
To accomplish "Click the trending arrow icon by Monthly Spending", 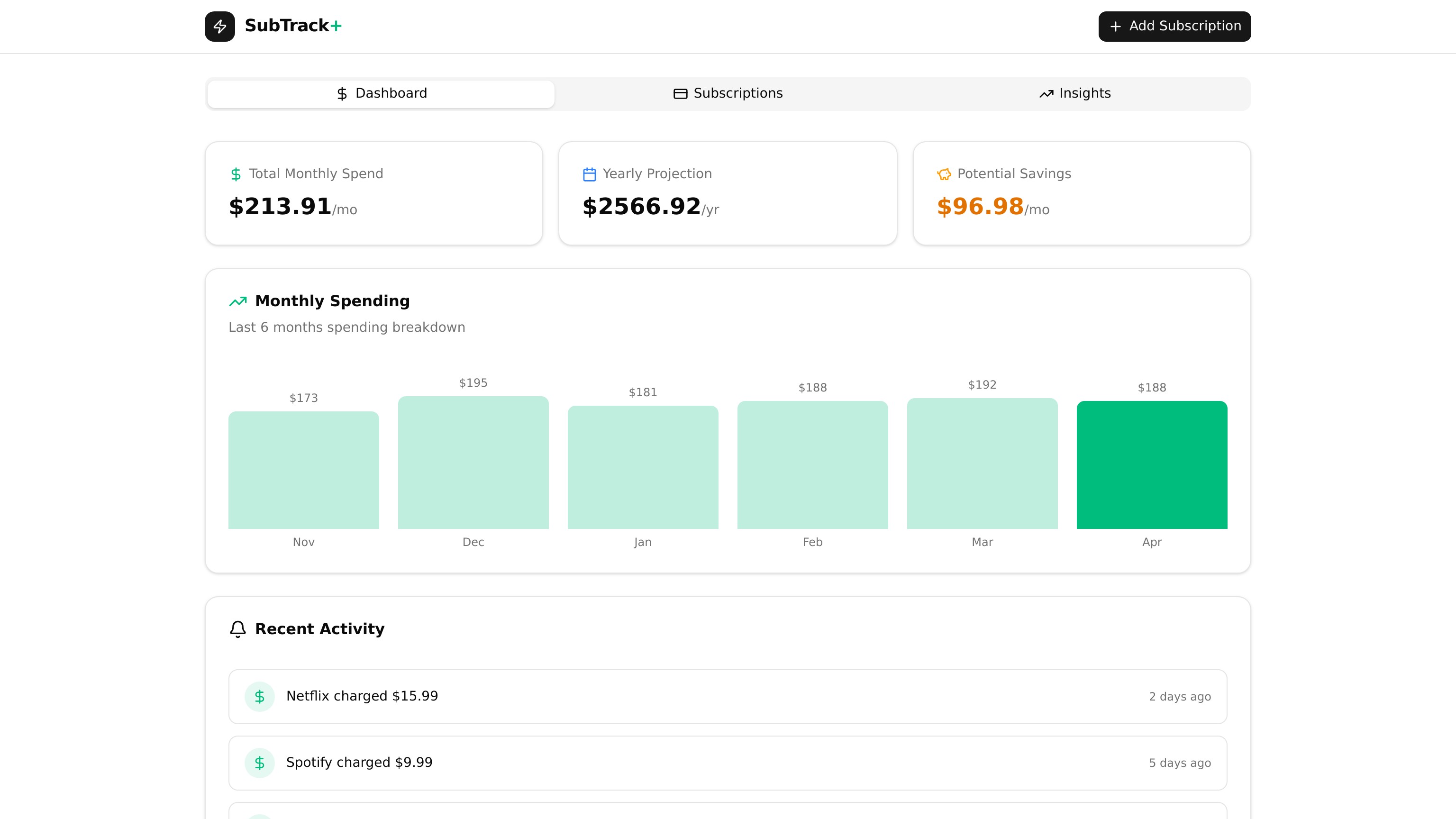I will click(x=238, y=301).
